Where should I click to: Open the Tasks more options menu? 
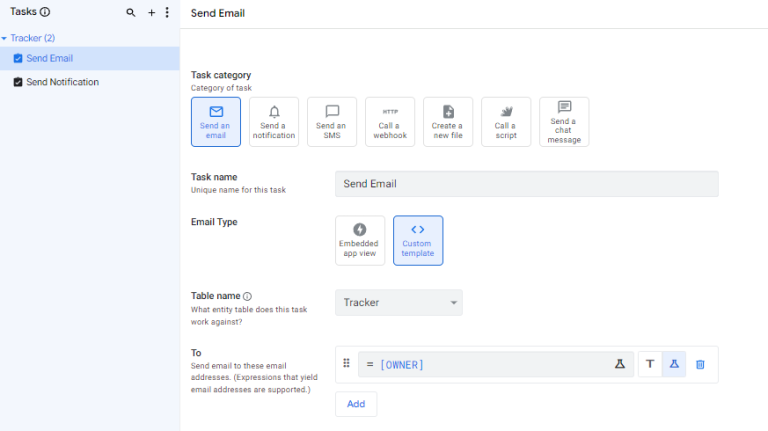(167, 13)
